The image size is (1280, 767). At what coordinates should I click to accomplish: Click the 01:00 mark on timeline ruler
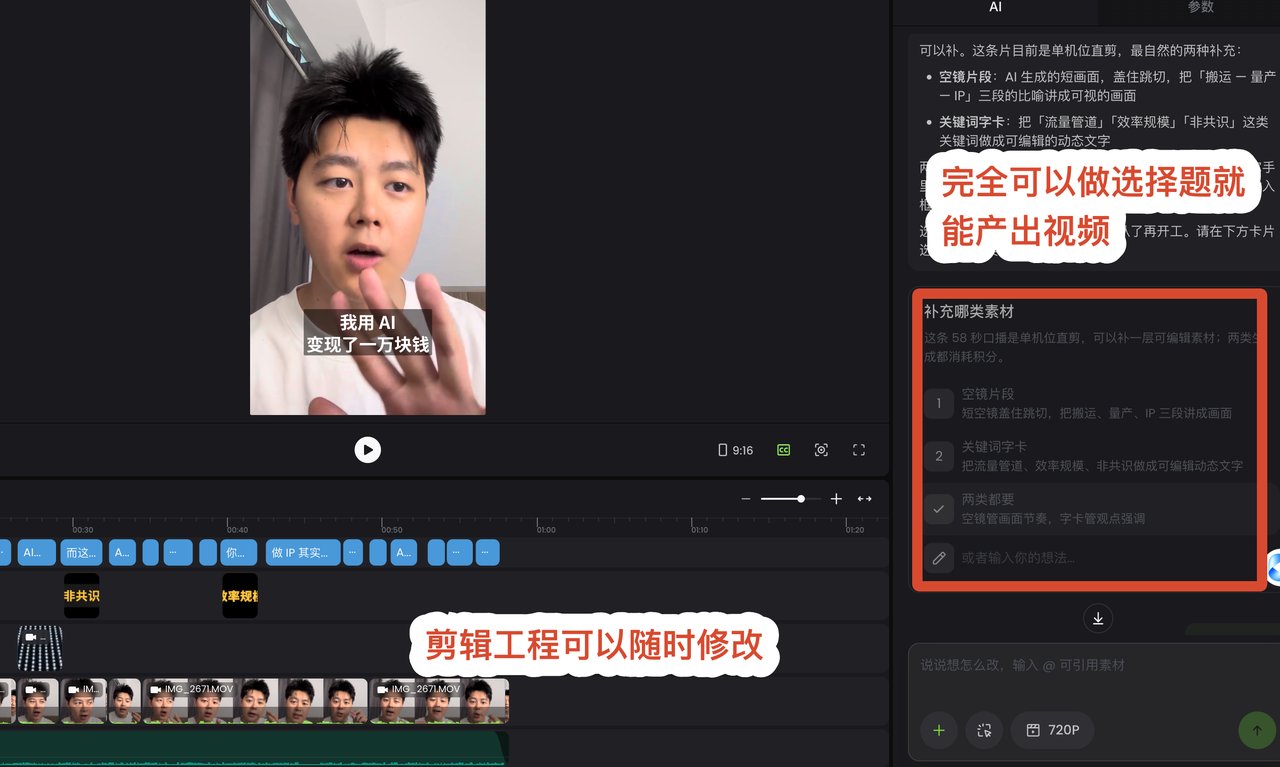tap(546, 530)
